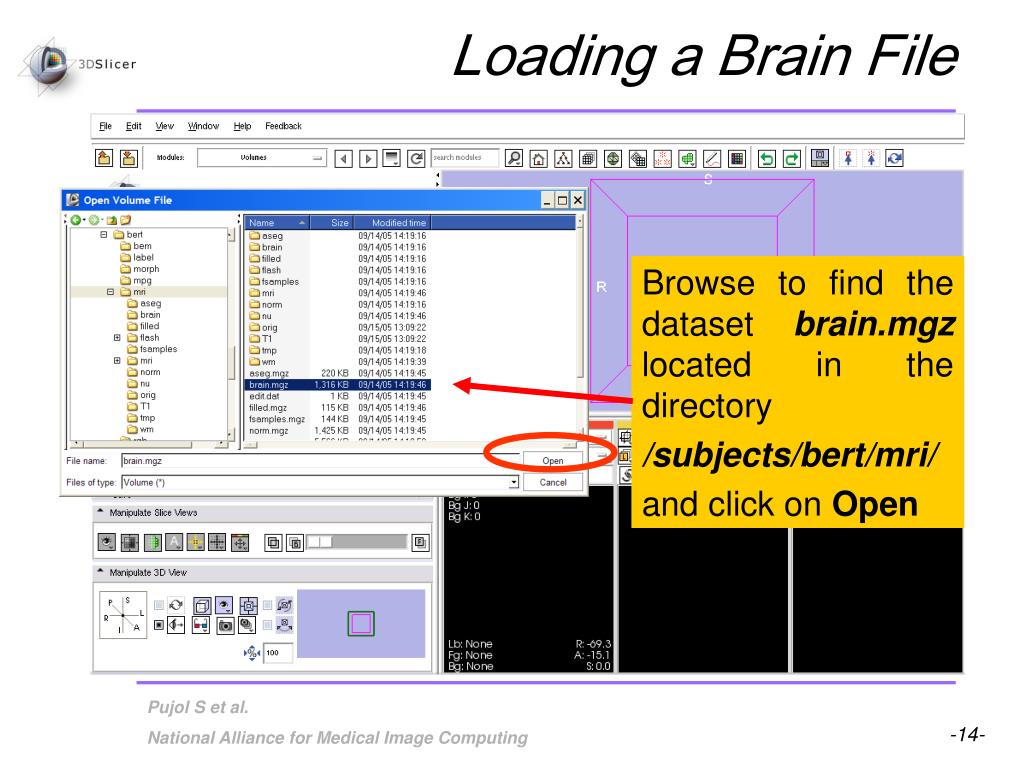
Task: Click the 3D zoom percentage field showing 100
Action: tap(278, 652)
